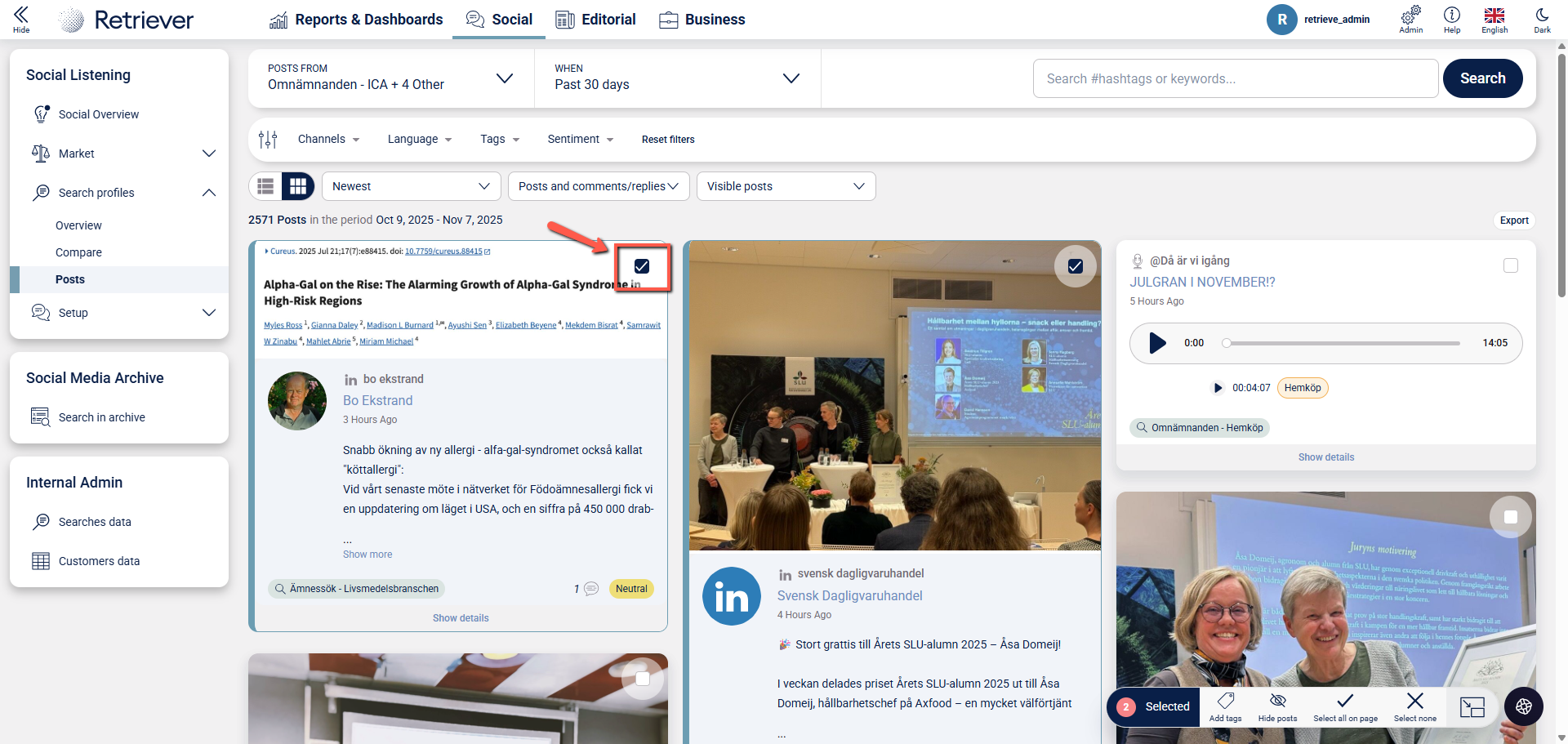
Task: Open the When date range dropdown
Action: 678,78
